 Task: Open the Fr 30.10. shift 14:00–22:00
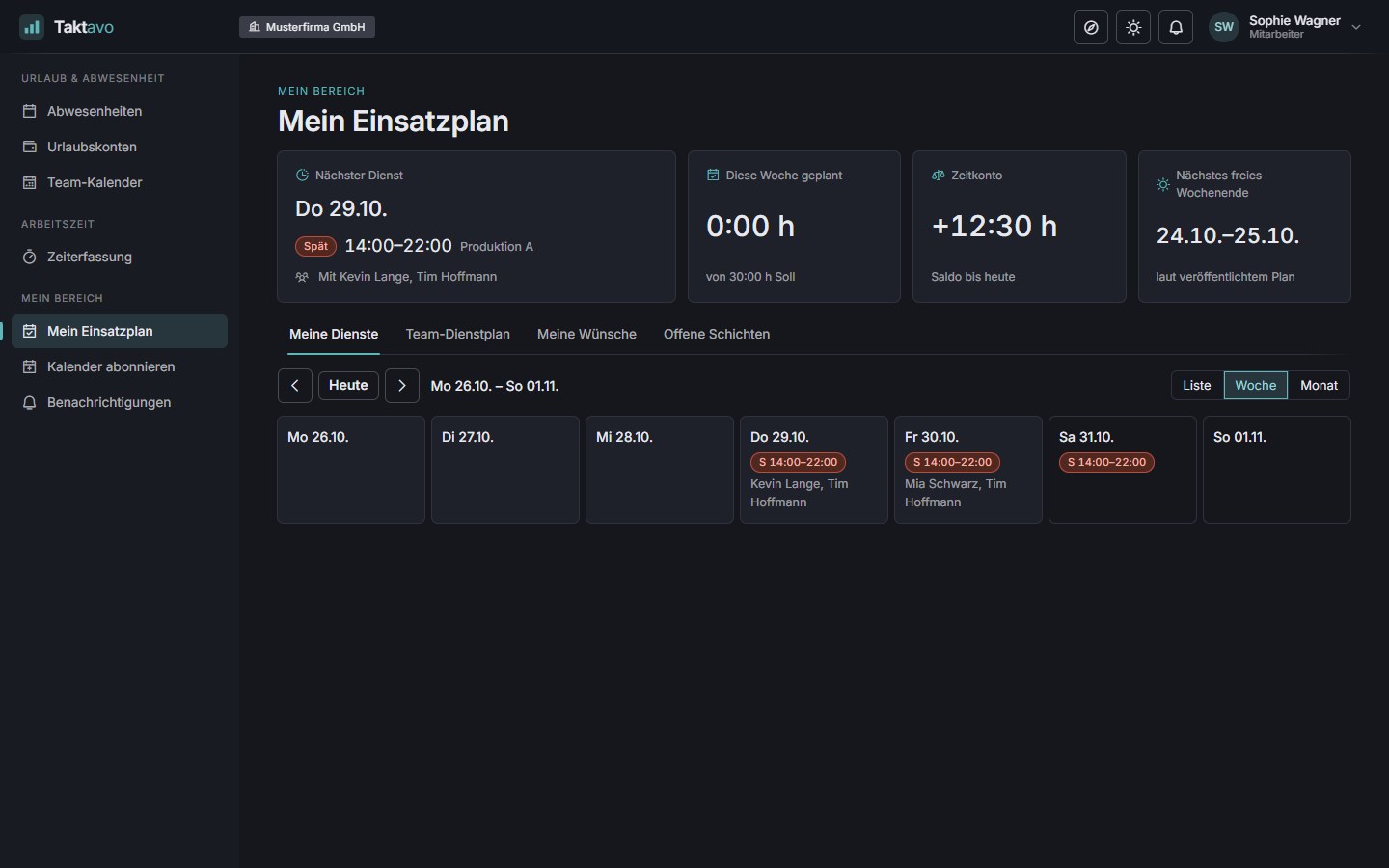click(953, 463)
